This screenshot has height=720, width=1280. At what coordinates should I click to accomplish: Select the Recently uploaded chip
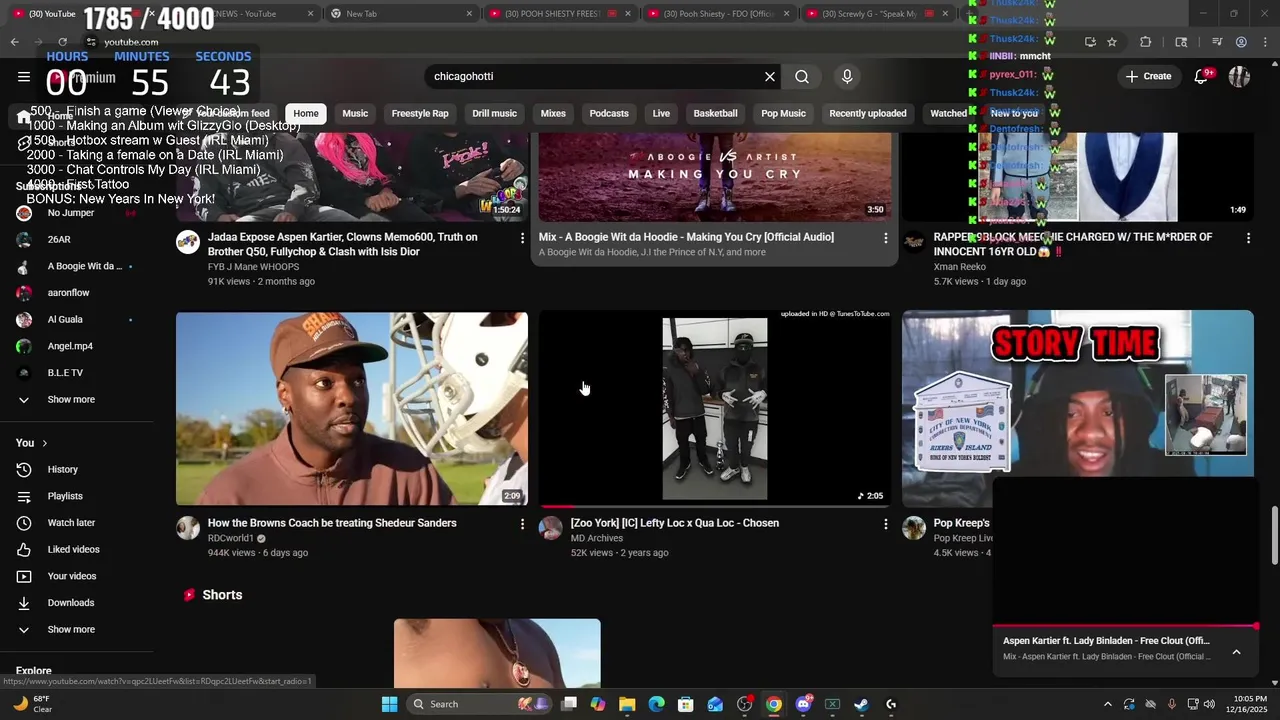pos(868,114)
